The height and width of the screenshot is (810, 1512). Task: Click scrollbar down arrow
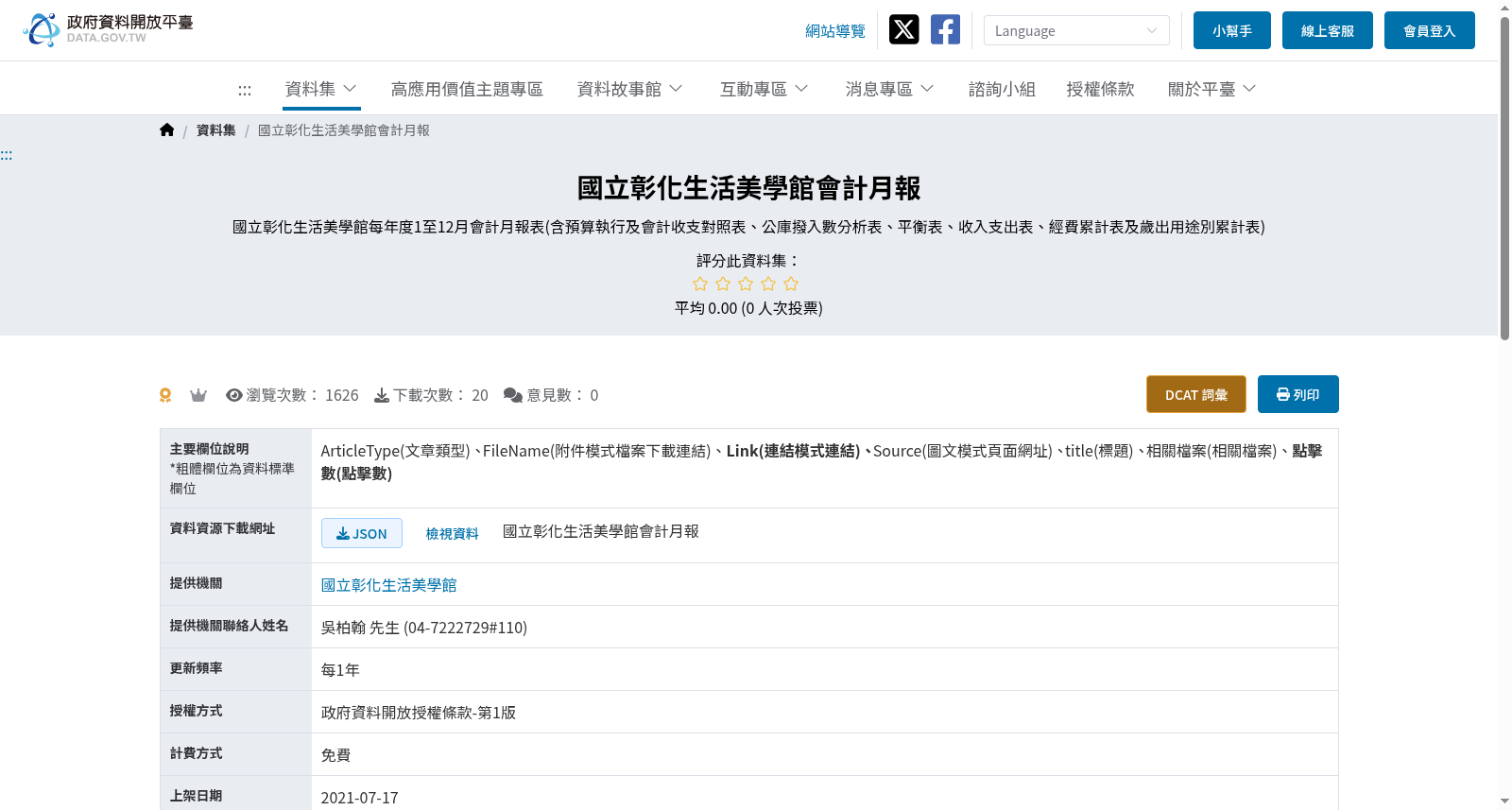[1504, 801]
